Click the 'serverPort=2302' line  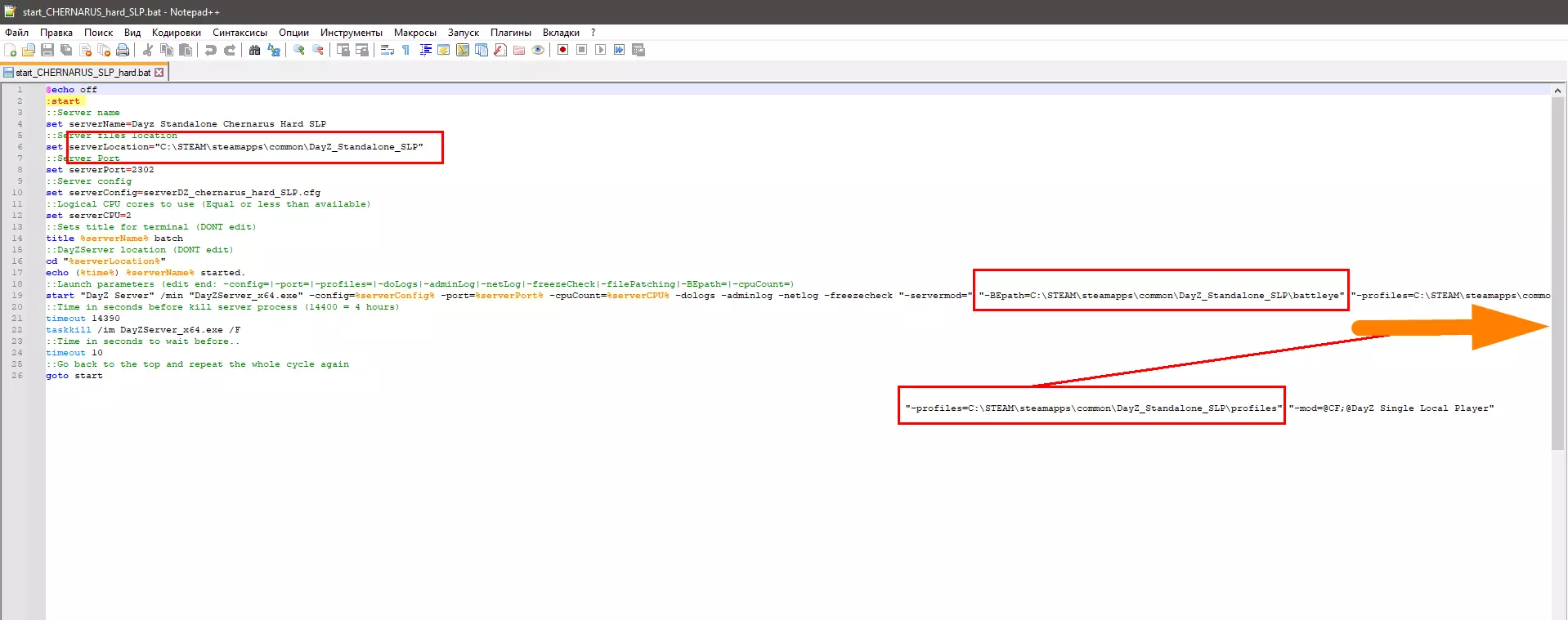[100, 170]
